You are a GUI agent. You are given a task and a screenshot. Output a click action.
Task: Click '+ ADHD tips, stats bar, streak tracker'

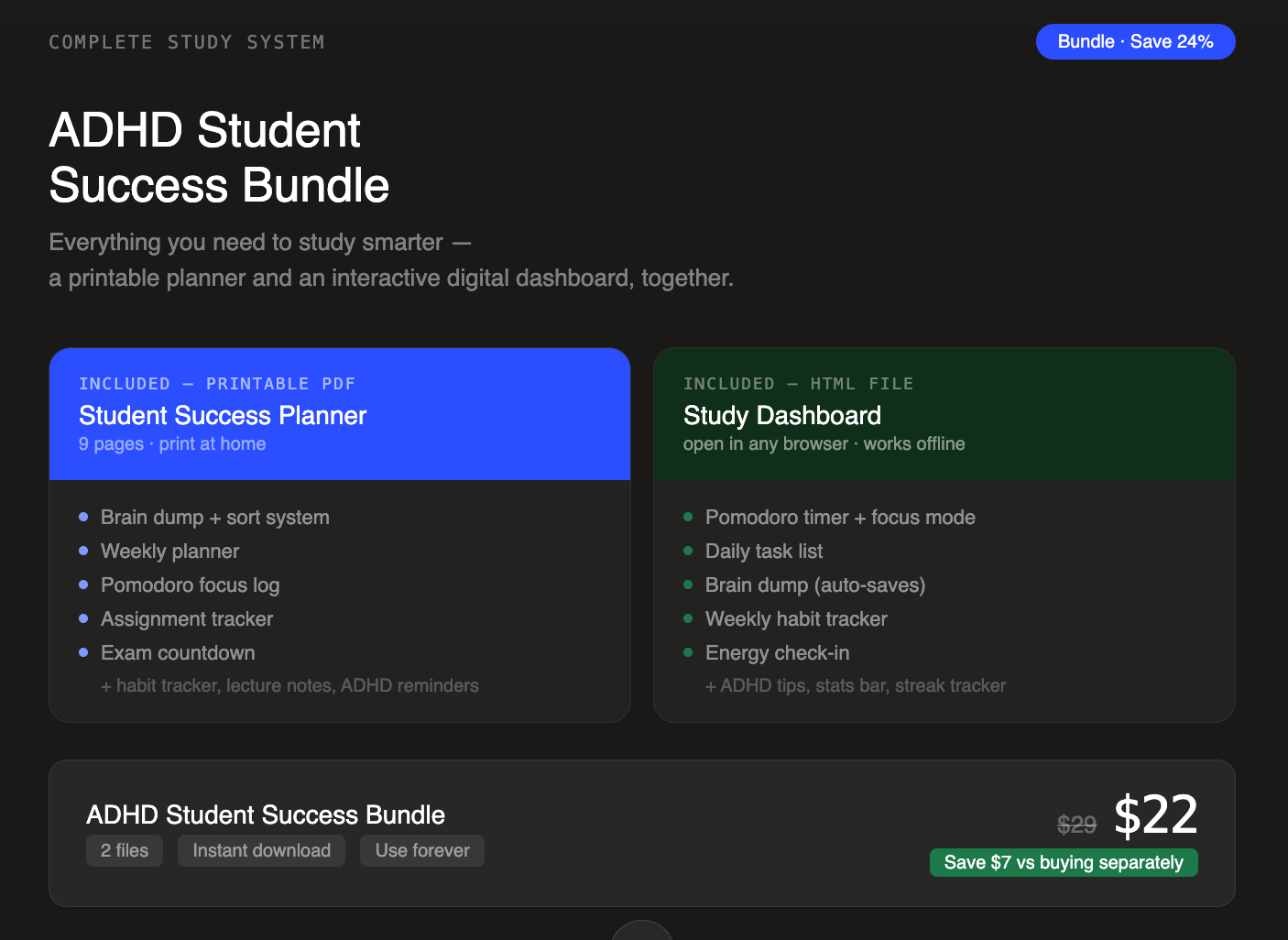pyautogui.click(x=856, y=685)
